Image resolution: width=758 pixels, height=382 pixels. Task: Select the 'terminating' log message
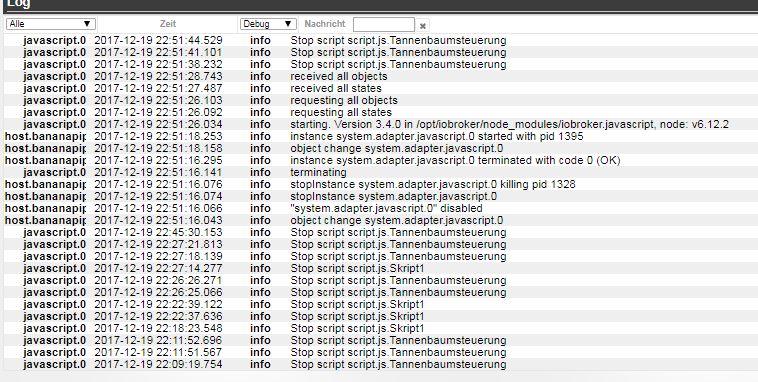click(318, 172)
